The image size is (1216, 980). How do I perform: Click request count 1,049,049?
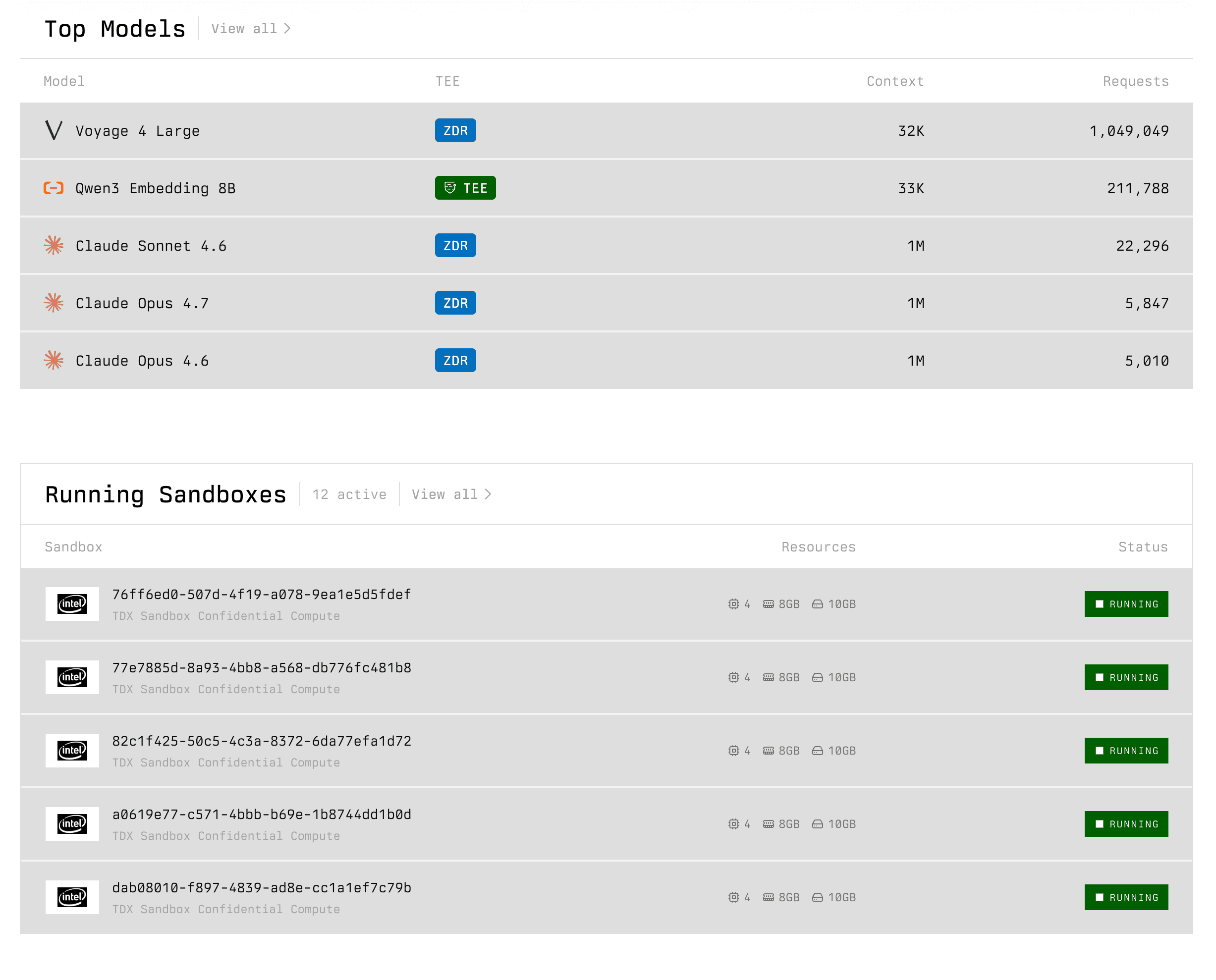coord(1129,131)
